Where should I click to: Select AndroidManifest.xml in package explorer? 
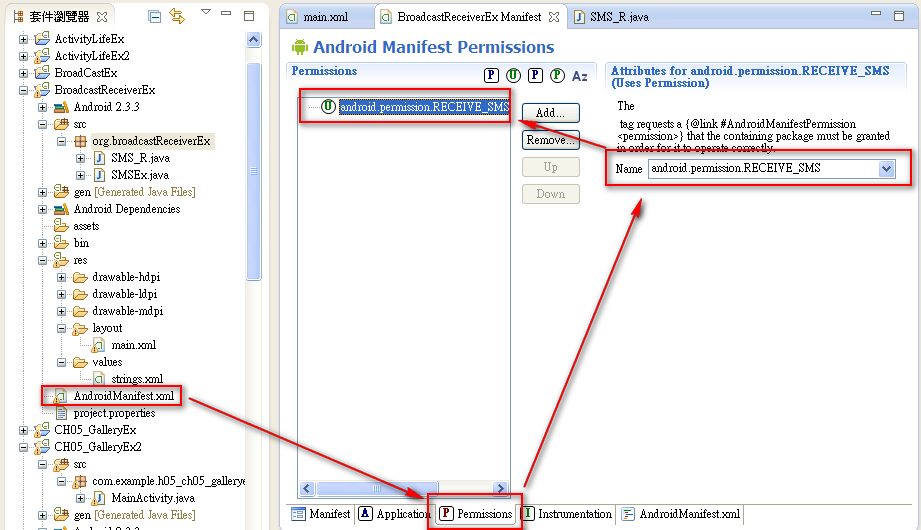pyautogui.click(x=123, y=396)
